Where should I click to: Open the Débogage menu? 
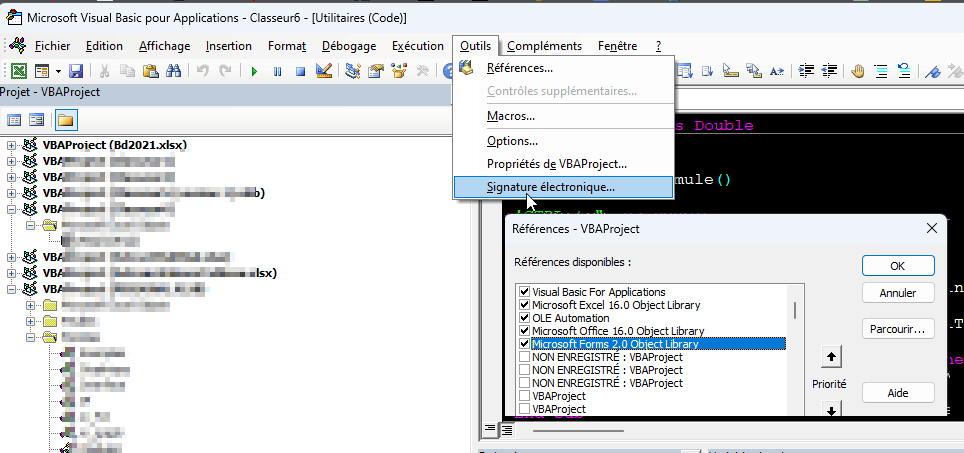click(x=349, y=46)
